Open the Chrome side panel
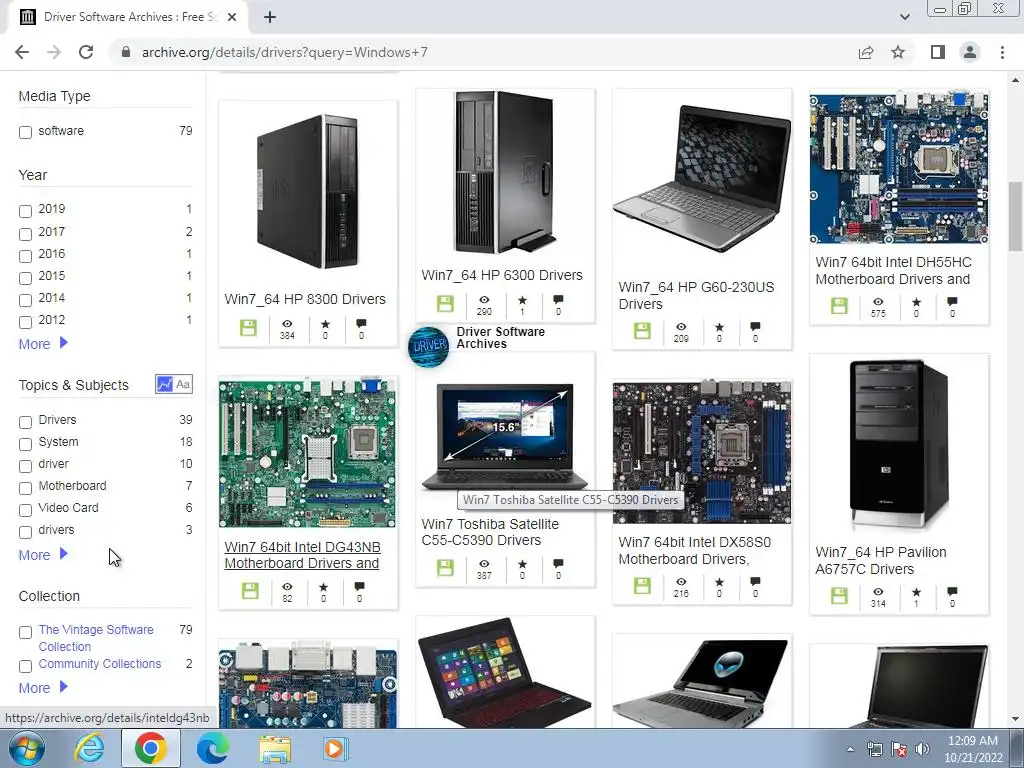 click(x=938, y=52)
